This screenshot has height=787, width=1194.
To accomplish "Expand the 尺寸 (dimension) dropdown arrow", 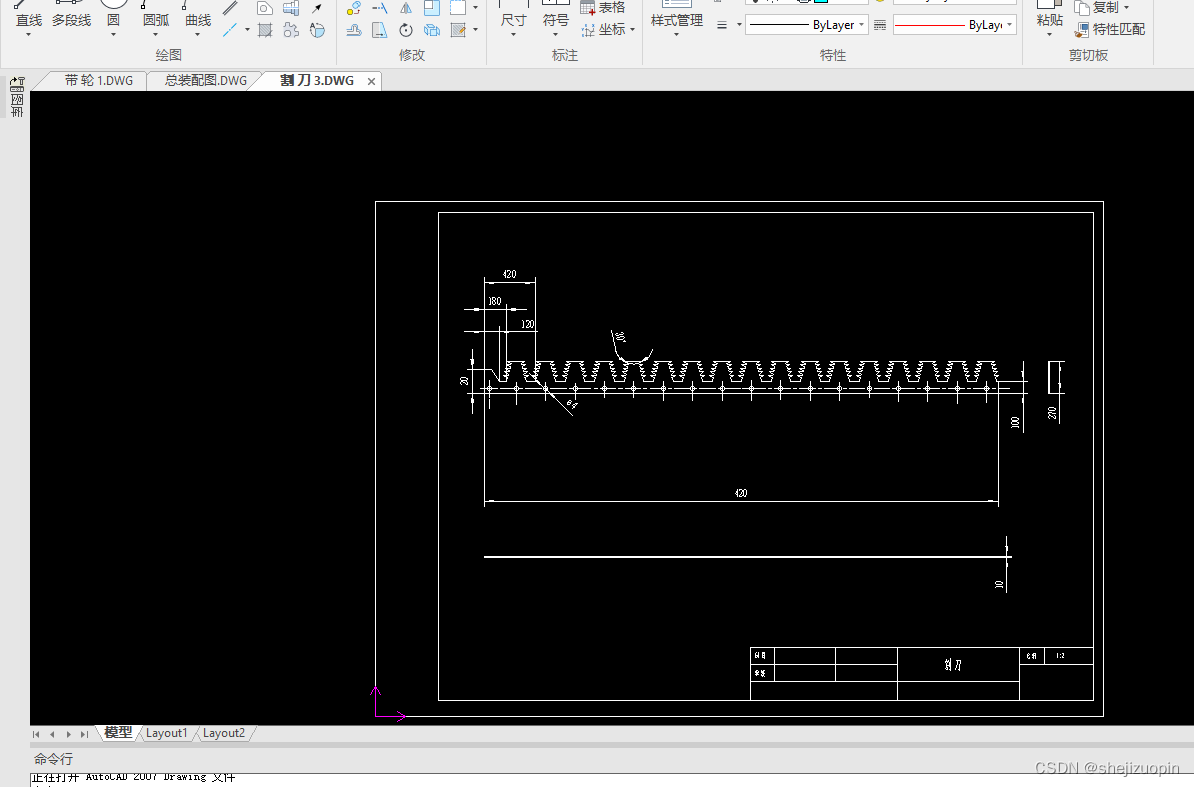I will pos(513,34).
